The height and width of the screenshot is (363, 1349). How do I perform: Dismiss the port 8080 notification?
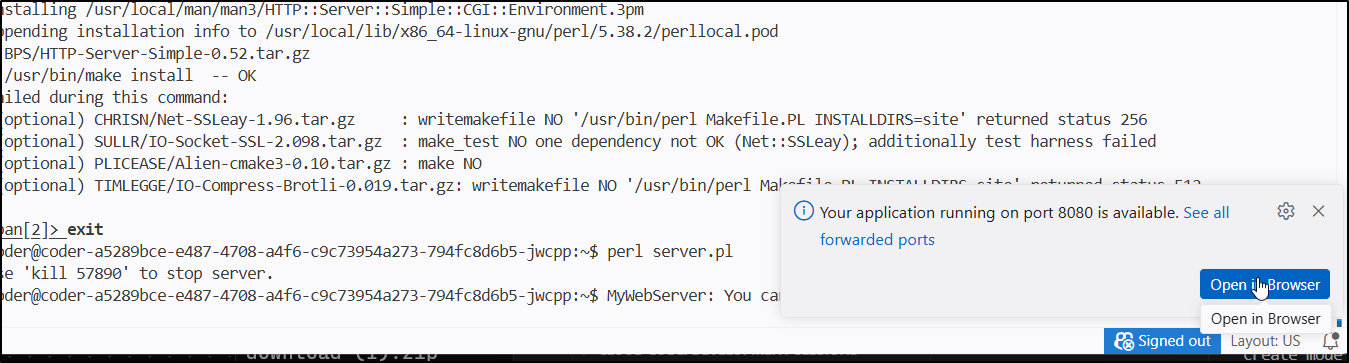(x=1318, y=211)
